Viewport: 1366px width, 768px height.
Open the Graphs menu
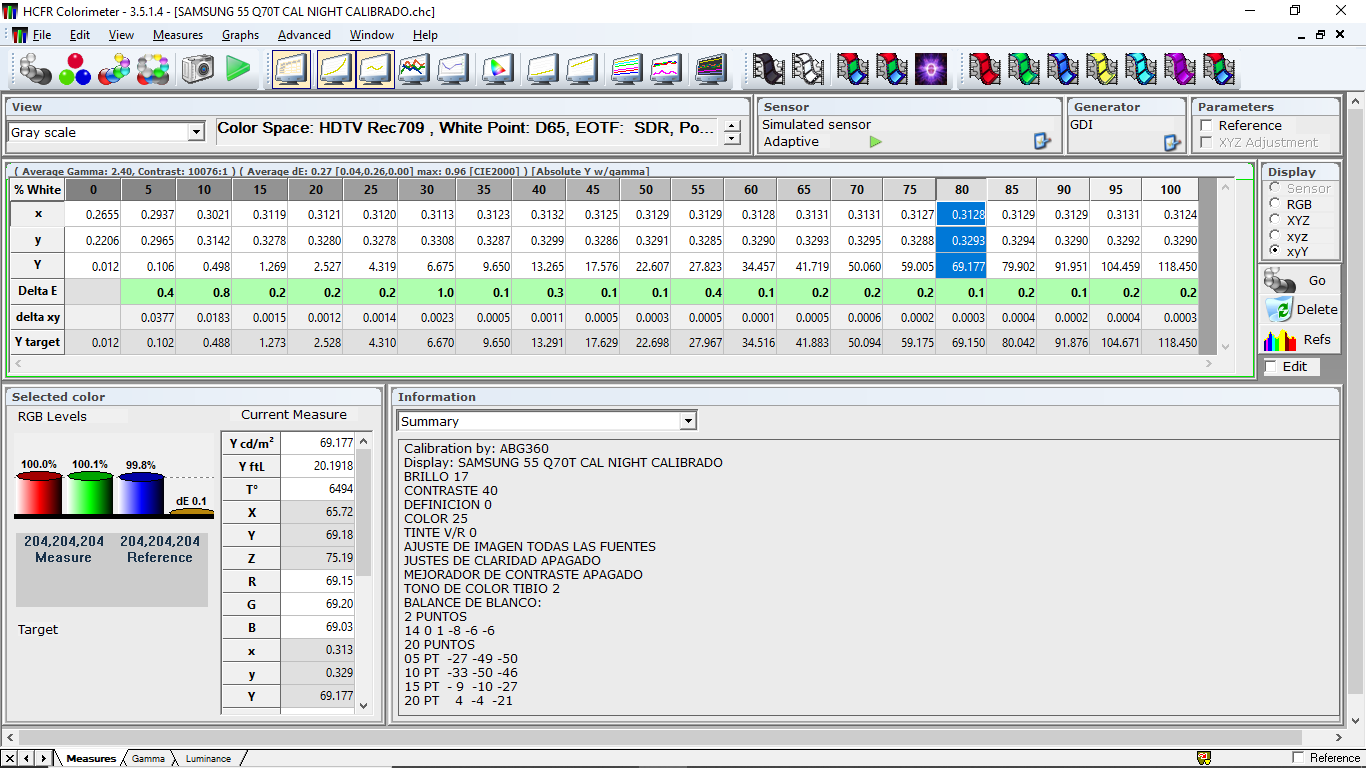pos(240,34)
